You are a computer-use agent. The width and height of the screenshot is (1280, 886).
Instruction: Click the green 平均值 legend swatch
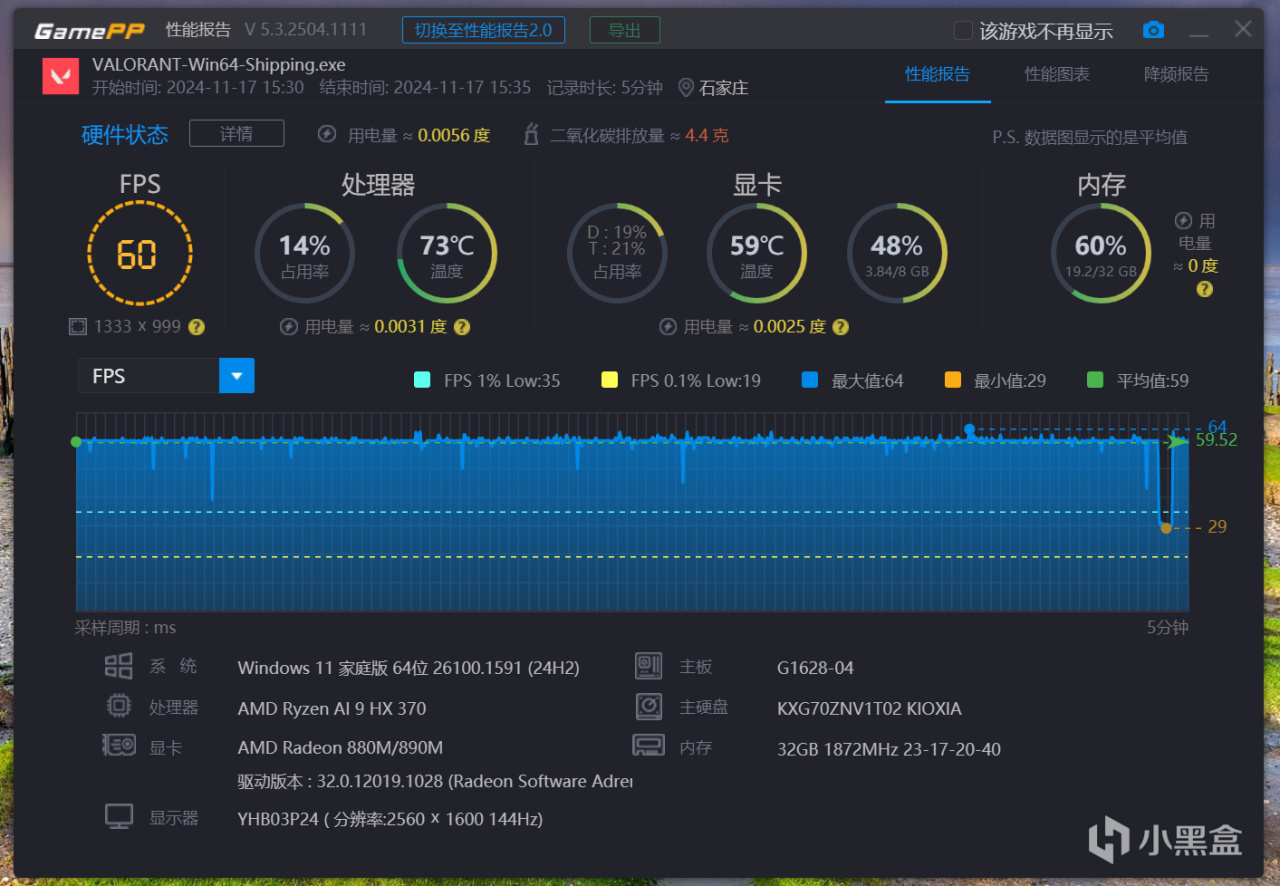[x=1095, y=380]
